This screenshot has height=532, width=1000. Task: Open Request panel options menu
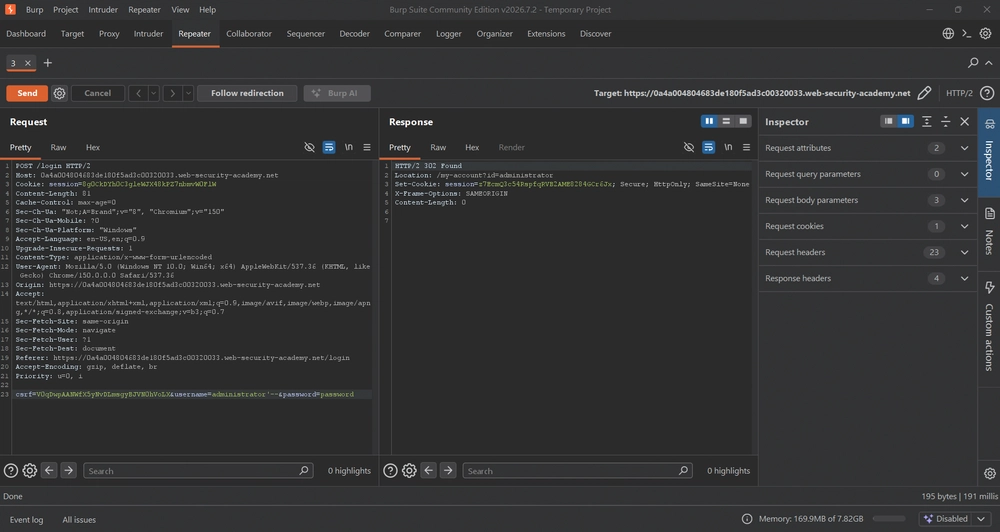[367, 147]
